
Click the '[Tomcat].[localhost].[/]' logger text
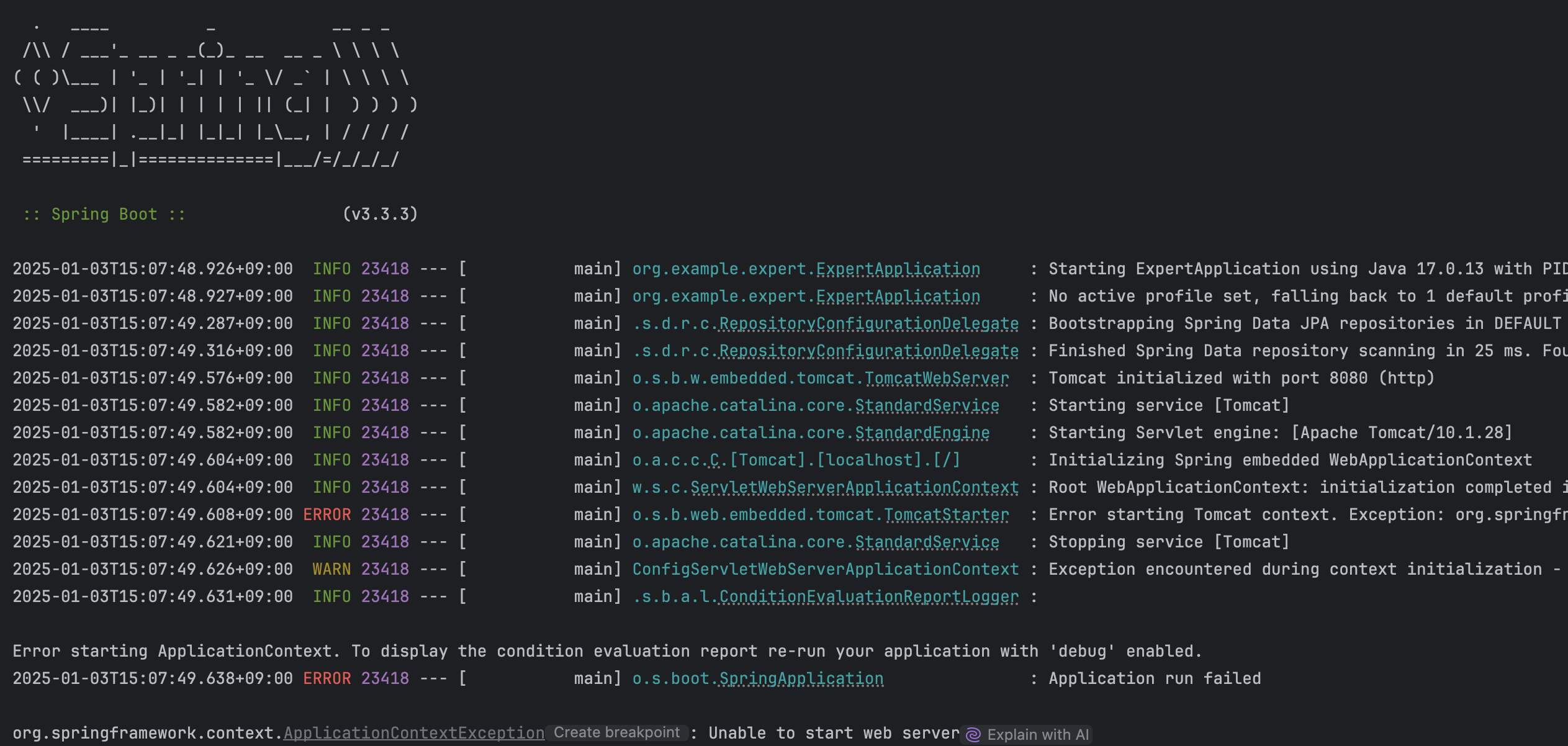tap(845, 460)
